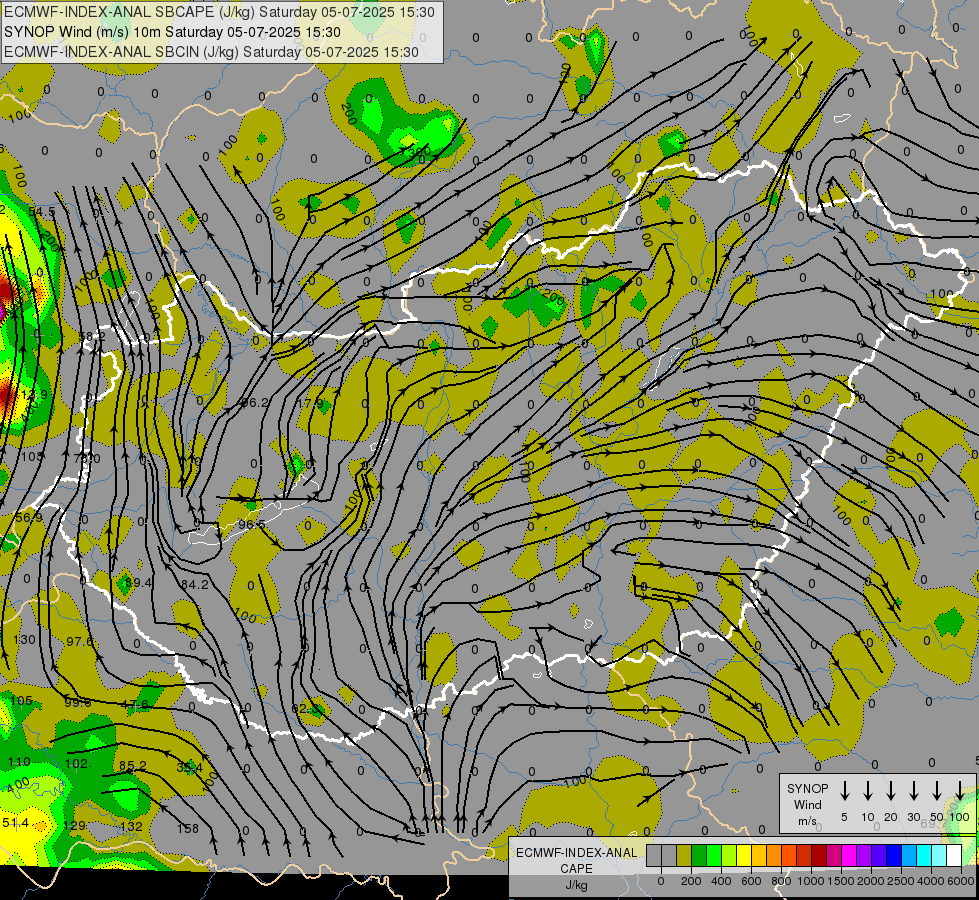This screenshot has width=979, height=900.
Task: Click the 51.4 value on the map
Action: 15,823
